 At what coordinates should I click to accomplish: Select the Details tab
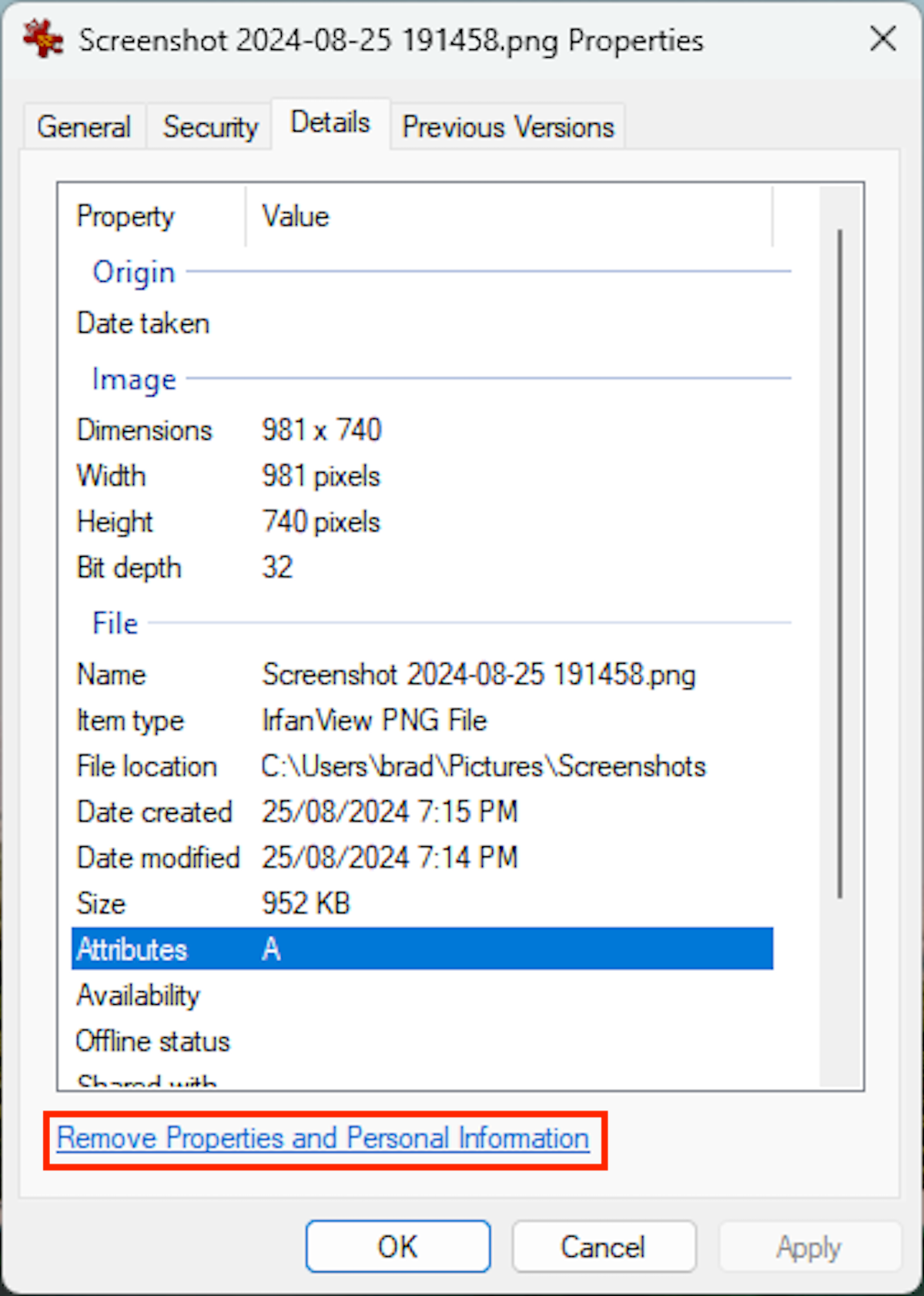(x=330, y=123)
